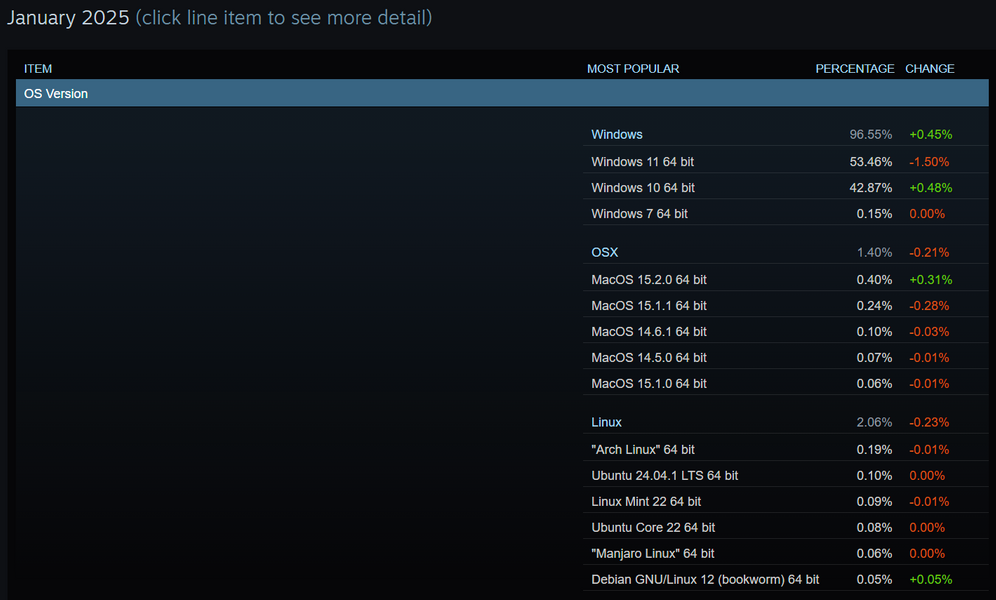Screen dimensions: 996x600
Task: Click the OSX category heading
Action: (605, 253)
